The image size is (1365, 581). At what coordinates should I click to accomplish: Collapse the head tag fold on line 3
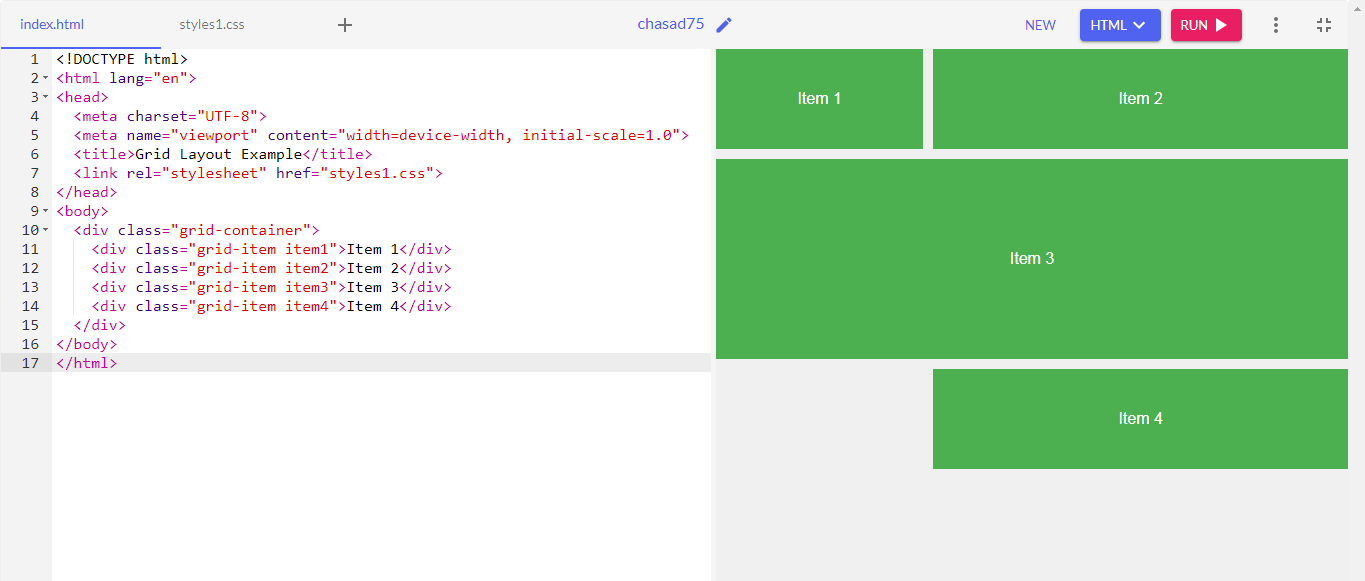pos(45,97)
